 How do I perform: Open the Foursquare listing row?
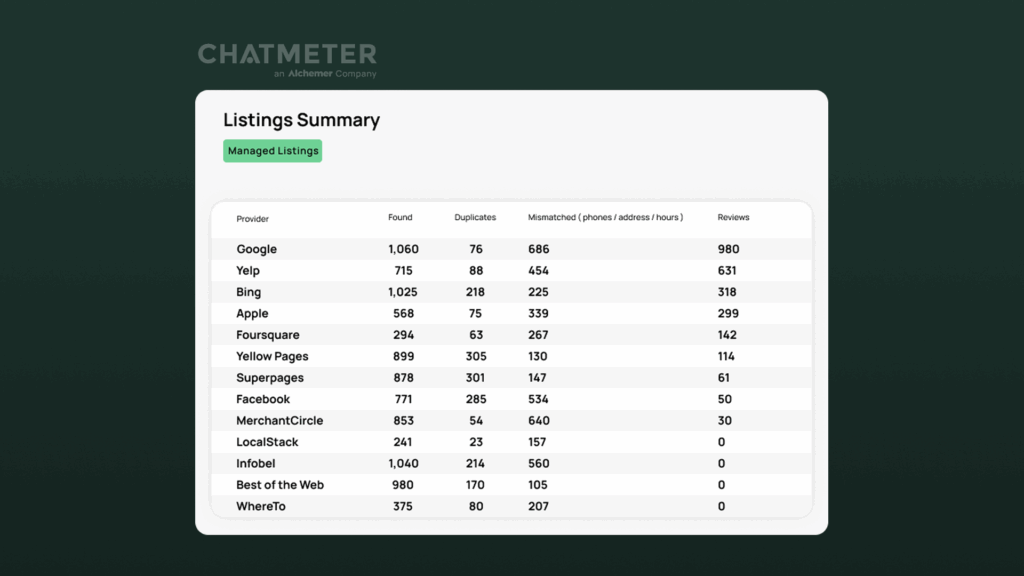[x=268, y=335]
